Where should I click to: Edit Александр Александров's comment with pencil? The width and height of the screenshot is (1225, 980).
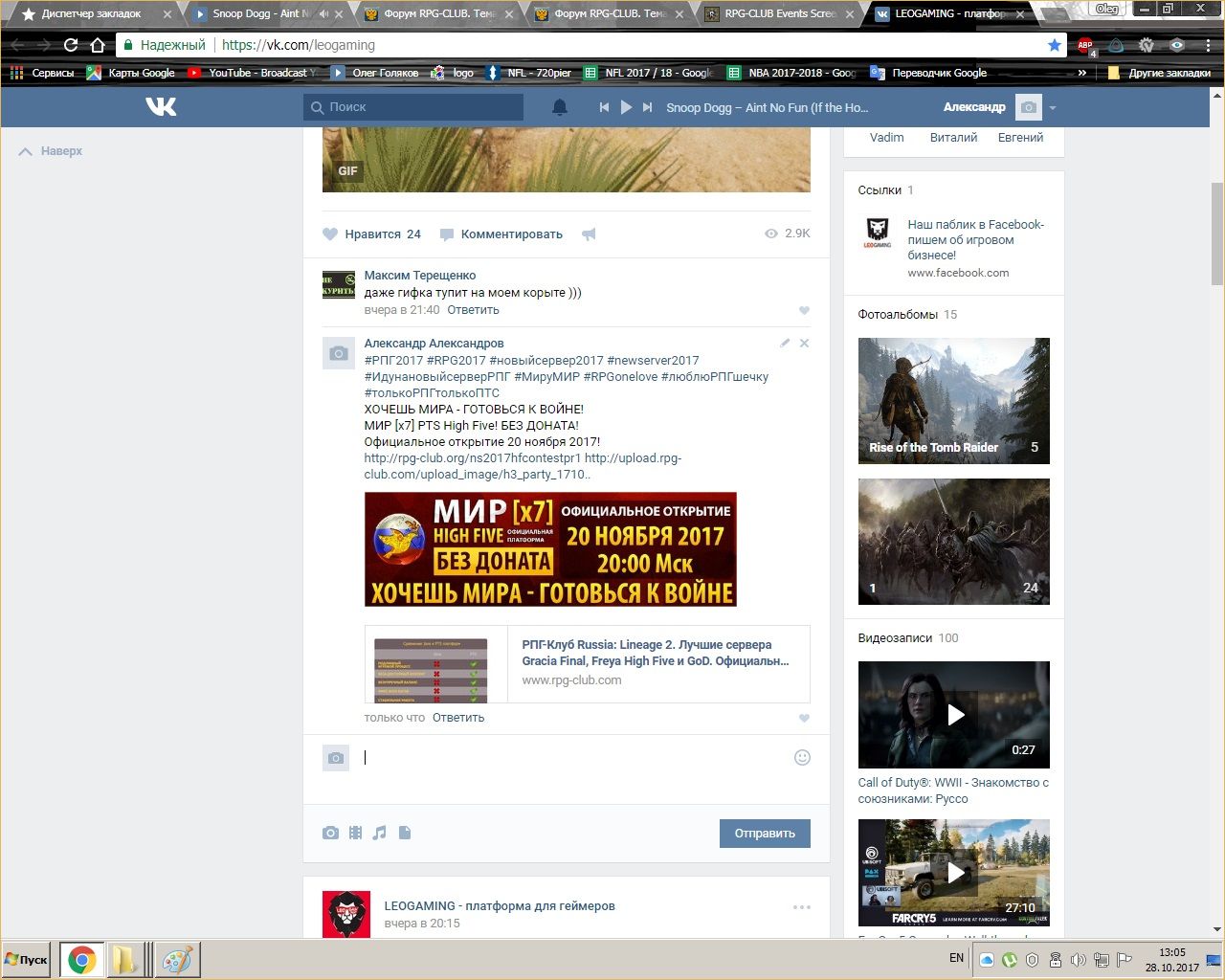pos(785,343)
